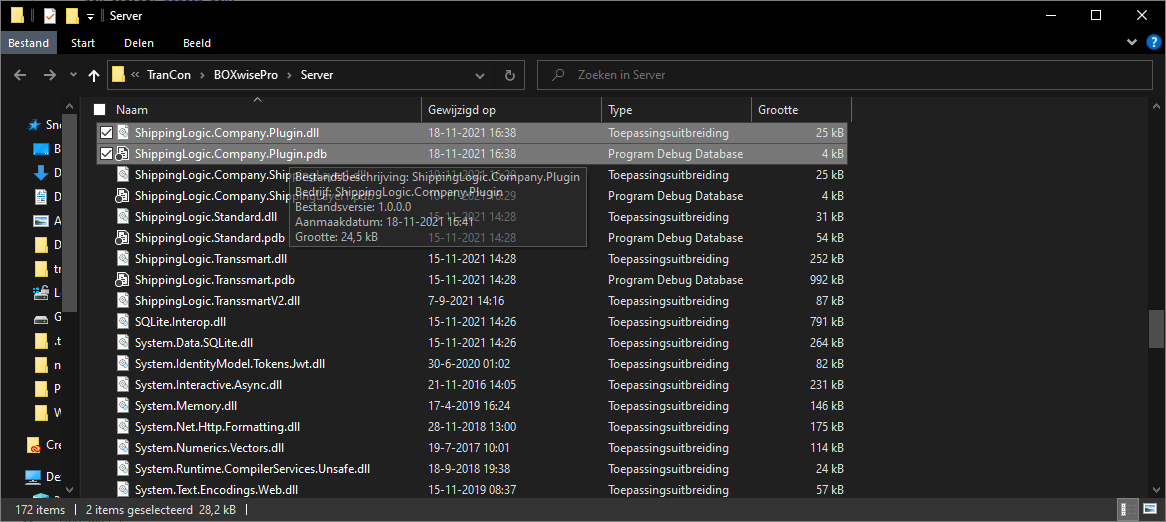Click the TranCon breadcrumb segment
Screen dimensions: 1166x522
167,75
